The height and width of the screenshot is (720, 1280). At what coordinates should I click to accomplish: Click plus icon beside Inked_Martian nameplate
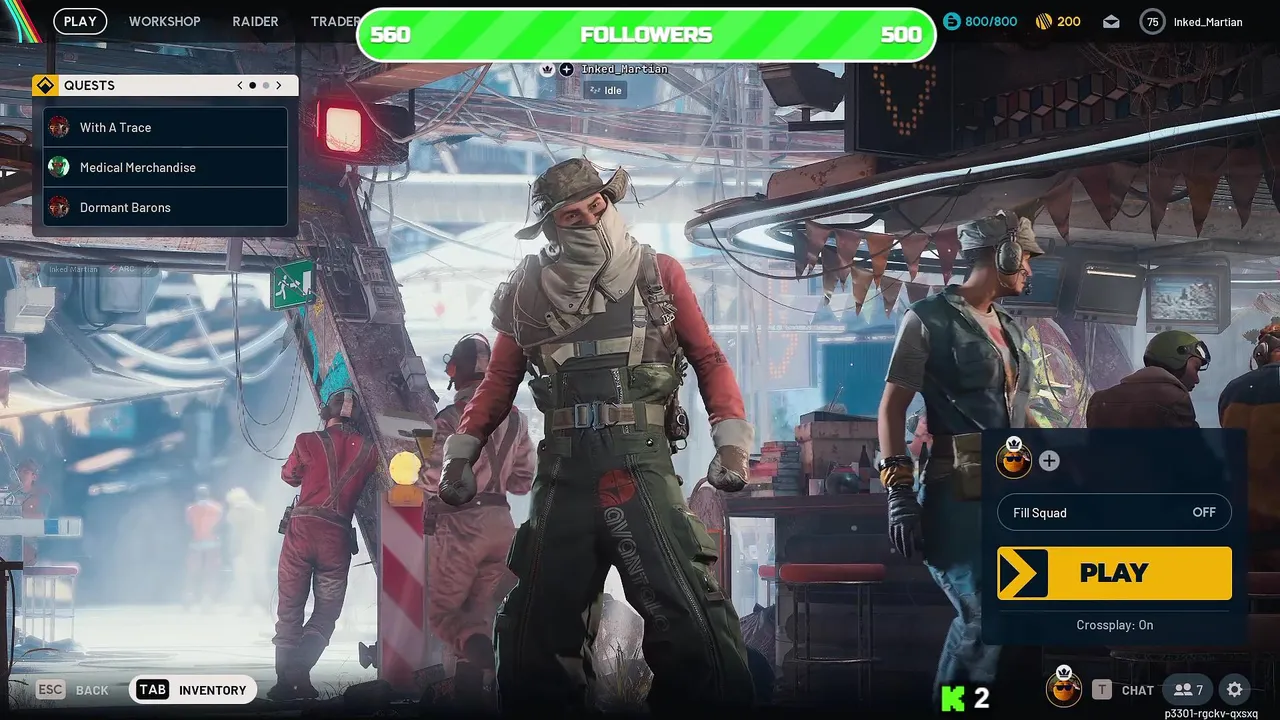(x=567, y=69)
